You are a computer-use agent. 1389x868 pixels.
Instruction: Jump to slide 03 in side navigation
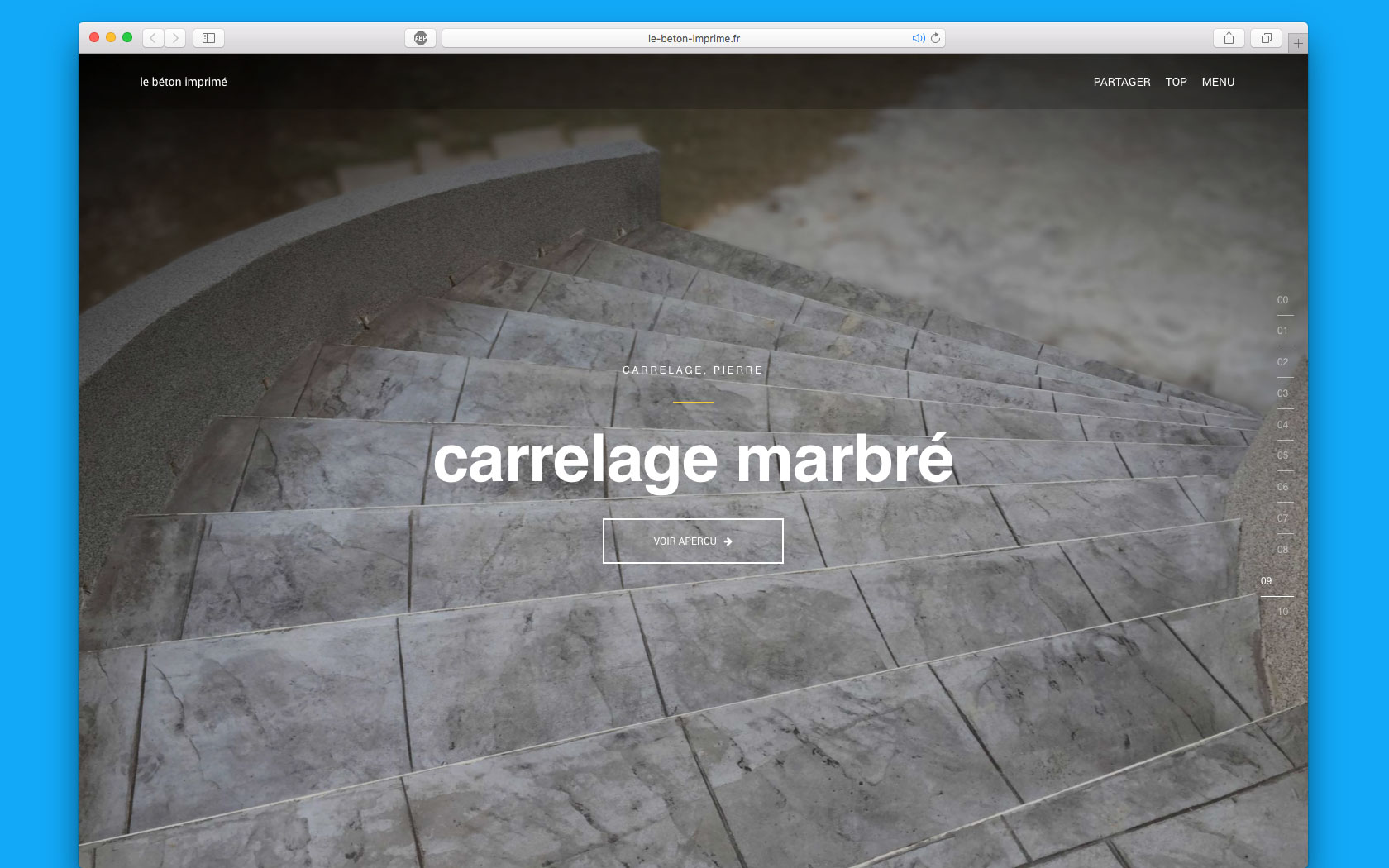1283,394
